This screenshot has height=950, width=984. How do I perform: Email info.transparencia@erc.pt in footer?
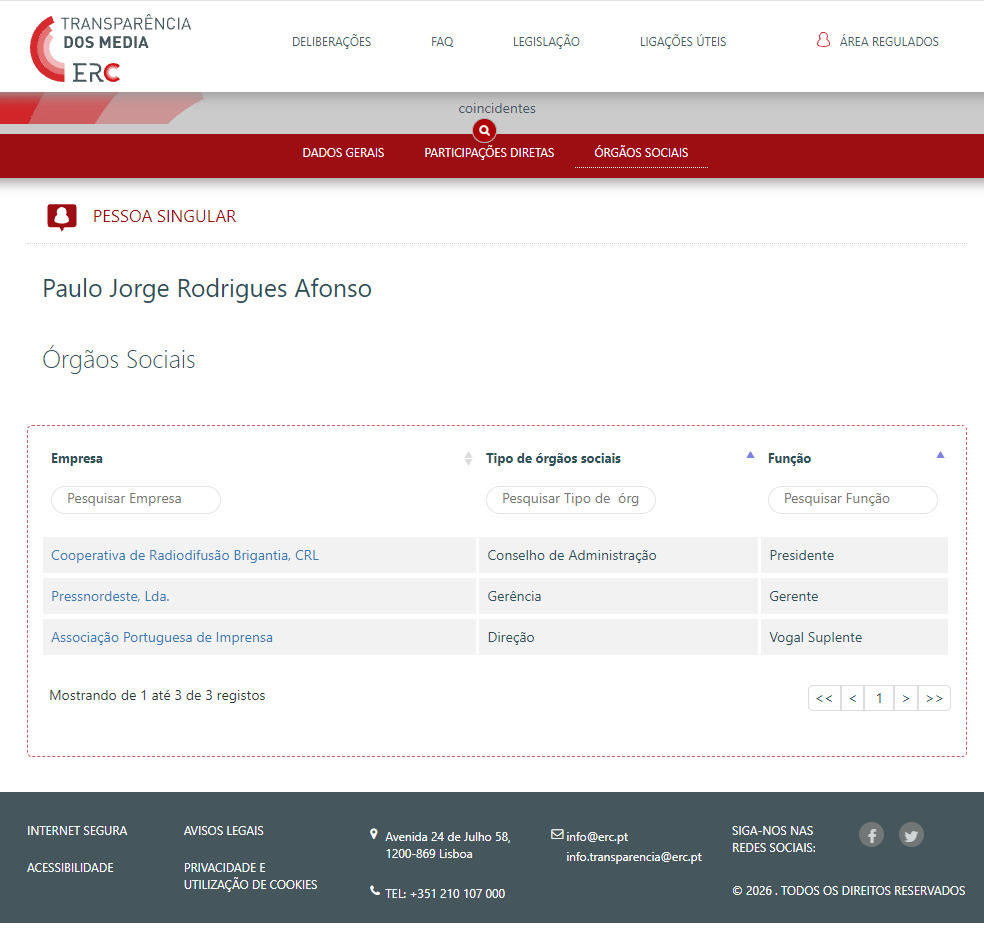pos(633,857)
